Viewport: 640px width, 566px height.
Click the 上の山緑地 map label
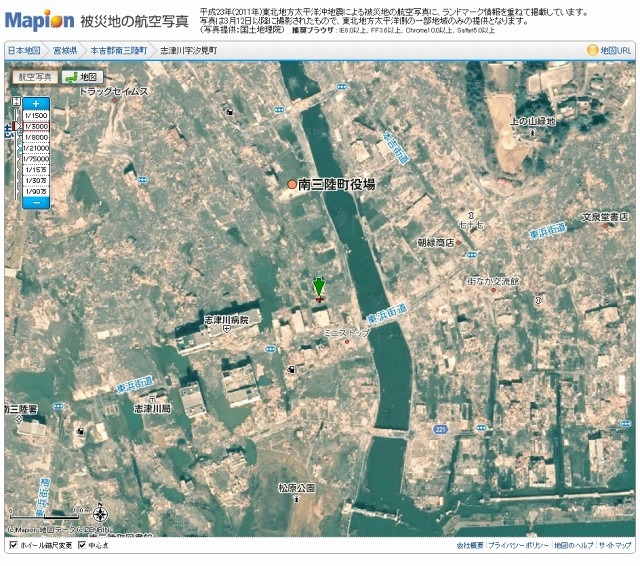[533, 121]
